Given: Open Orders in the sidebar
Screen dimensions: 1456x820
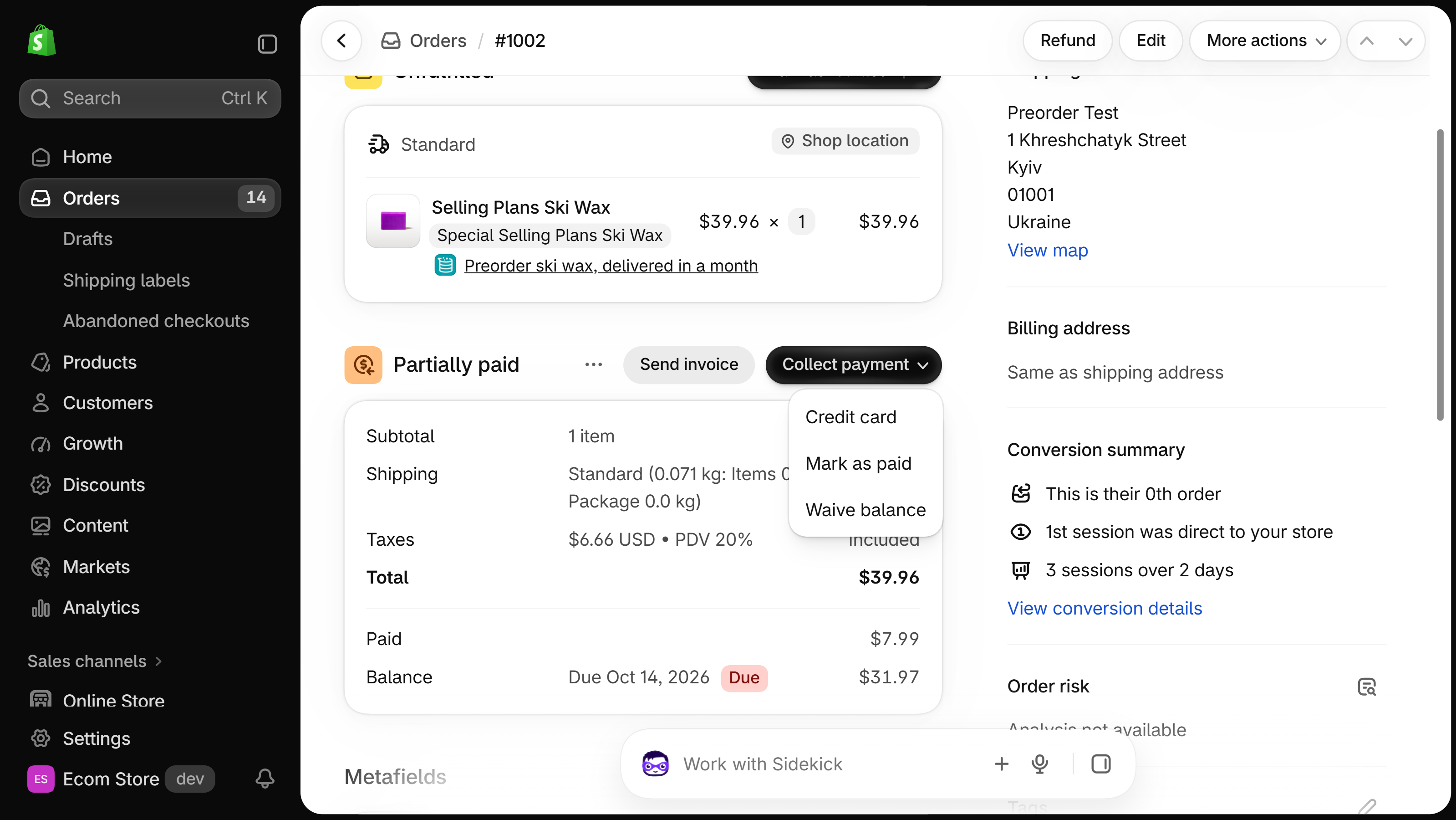Looking at the screenshot, I should click(150, 198).
